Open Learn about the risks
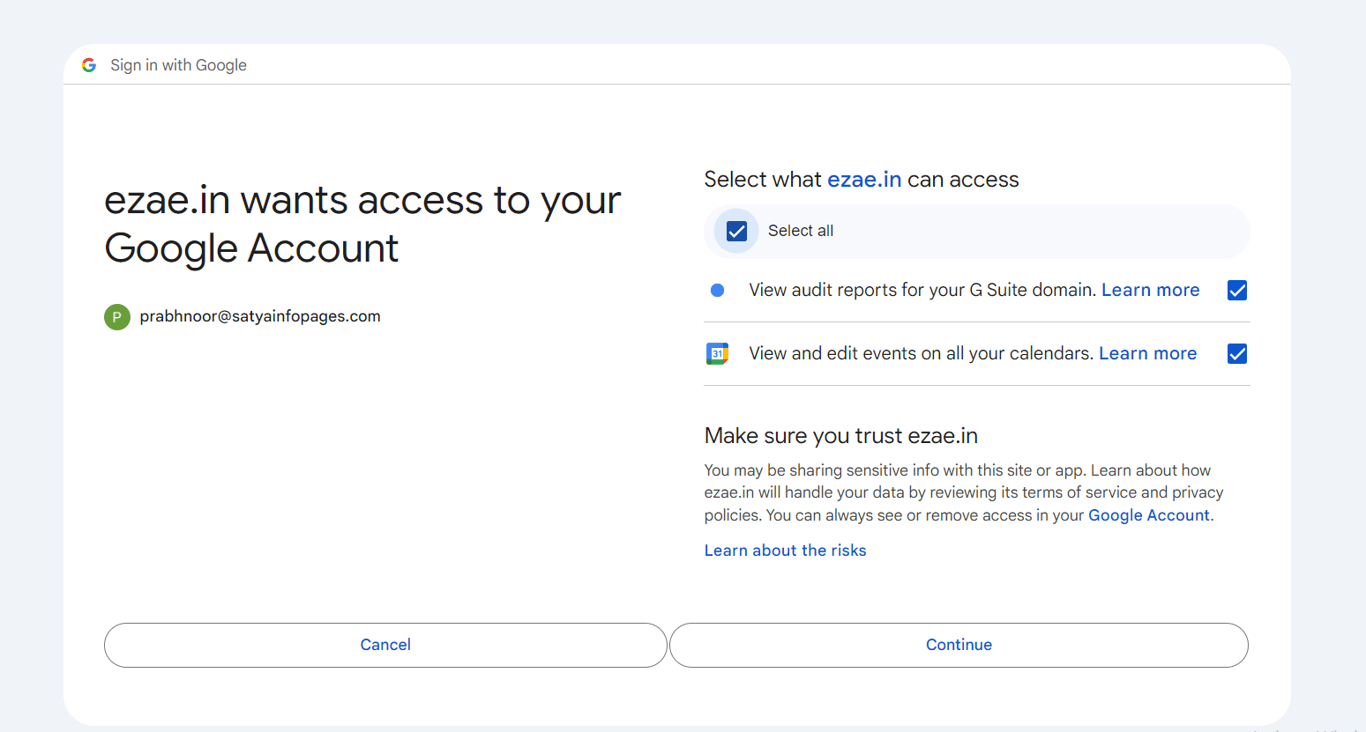1366x732 pixels. pos(785,550)
